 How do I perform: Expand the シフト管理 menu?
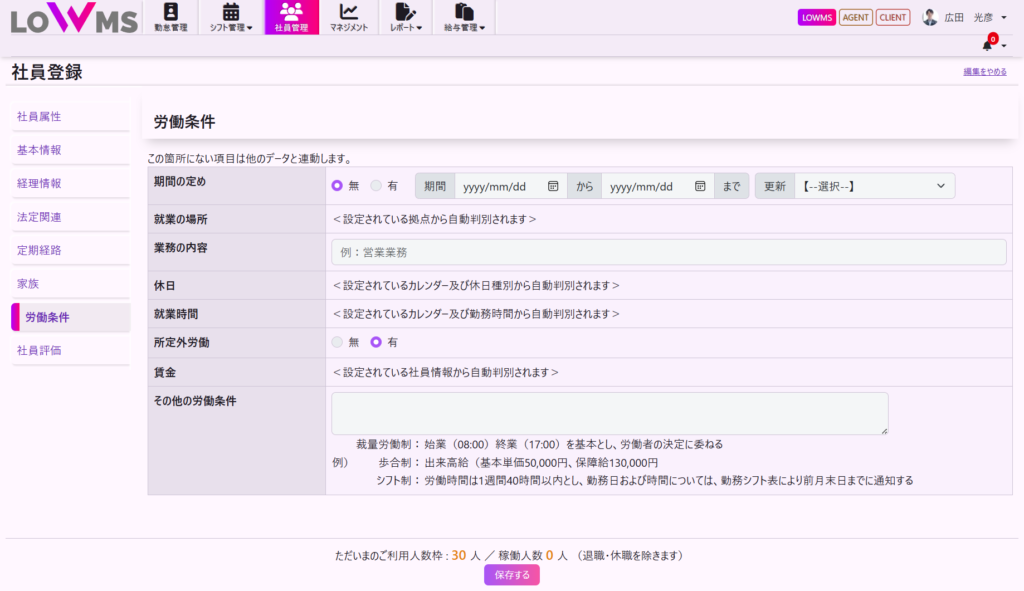click(231, 17)
